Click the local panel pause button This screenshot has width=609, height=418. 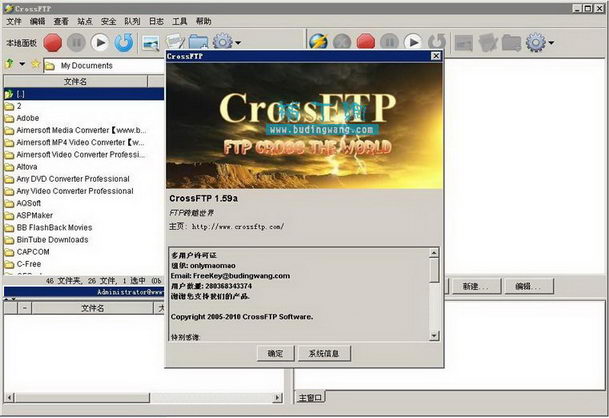(x=76, y=42)
